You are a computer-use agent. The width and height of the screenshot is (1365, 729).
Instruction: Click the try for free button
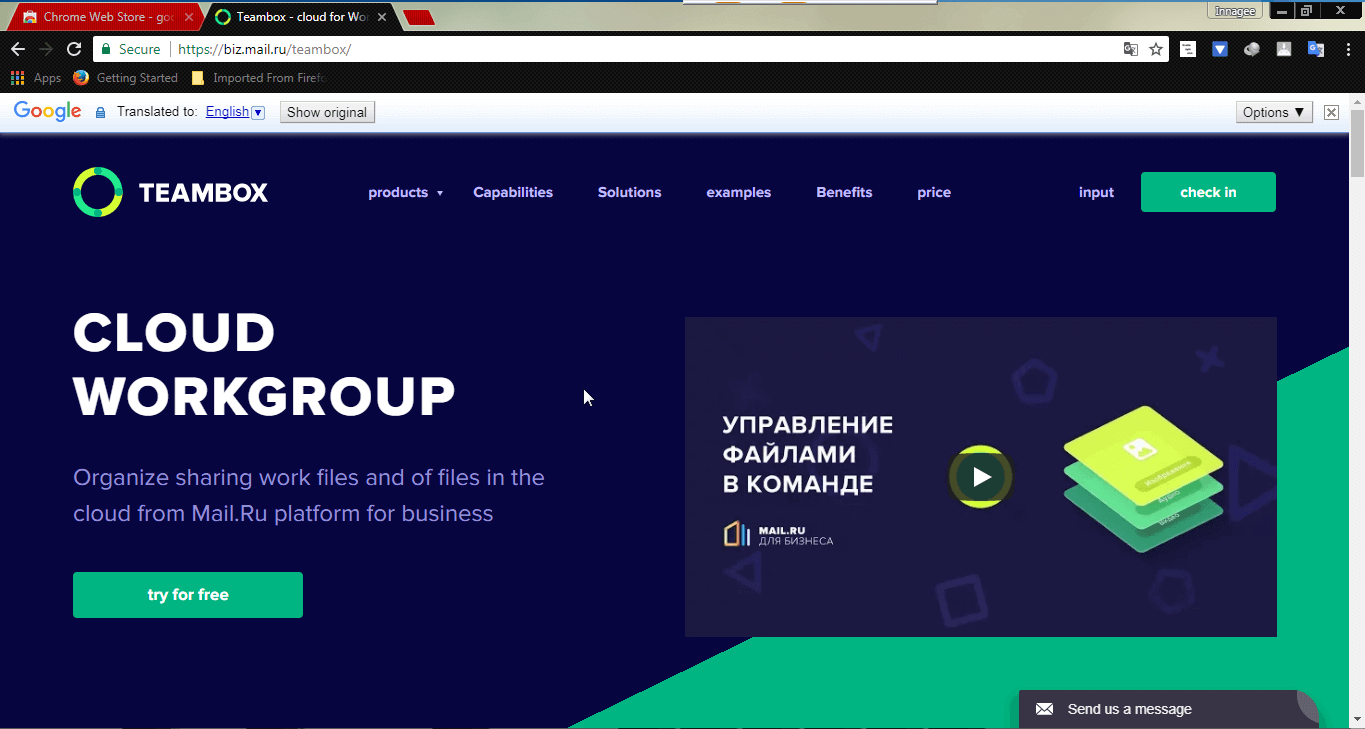coord(187,594)
